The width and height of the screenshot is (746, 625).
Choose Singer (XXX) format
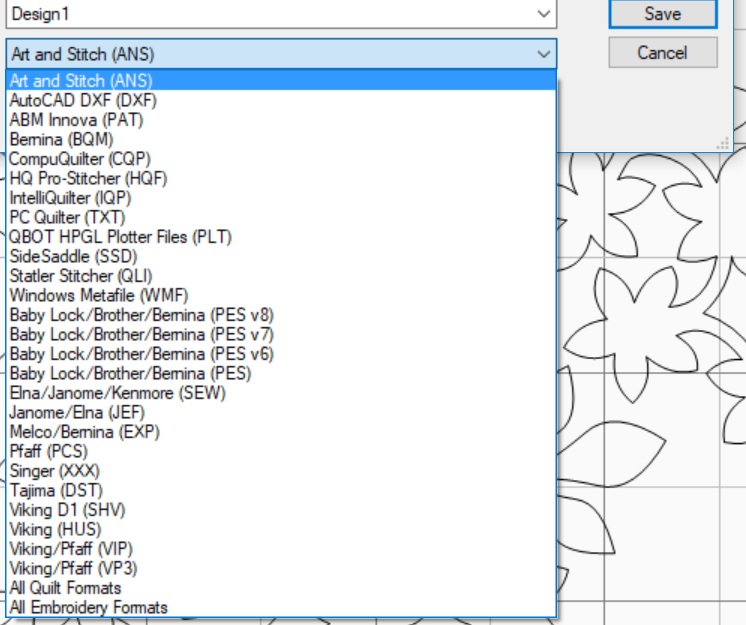point(281,470)
